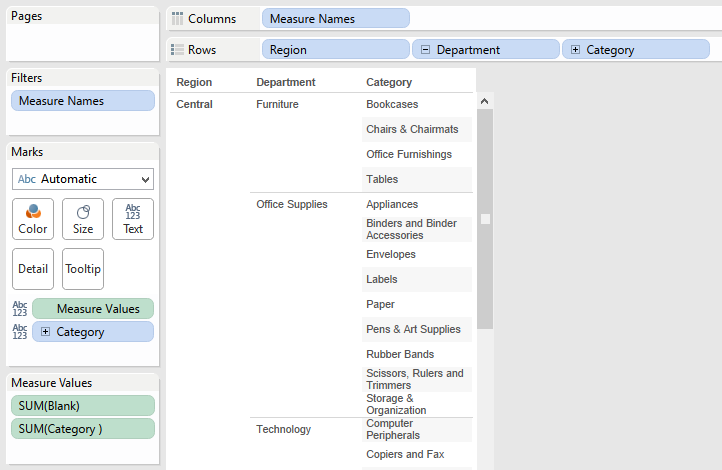Select the Bookcases category row
The image size is (722, 470).
(x=392, y=105)
